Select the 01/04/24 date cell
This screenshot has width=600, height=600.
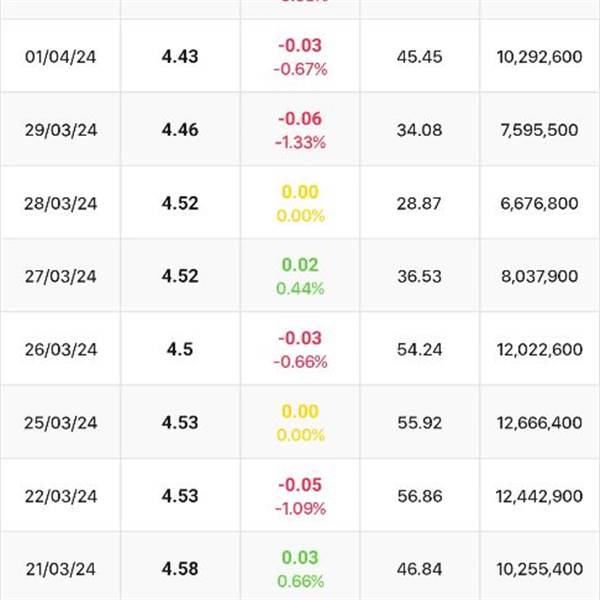[x=60, y=57]
